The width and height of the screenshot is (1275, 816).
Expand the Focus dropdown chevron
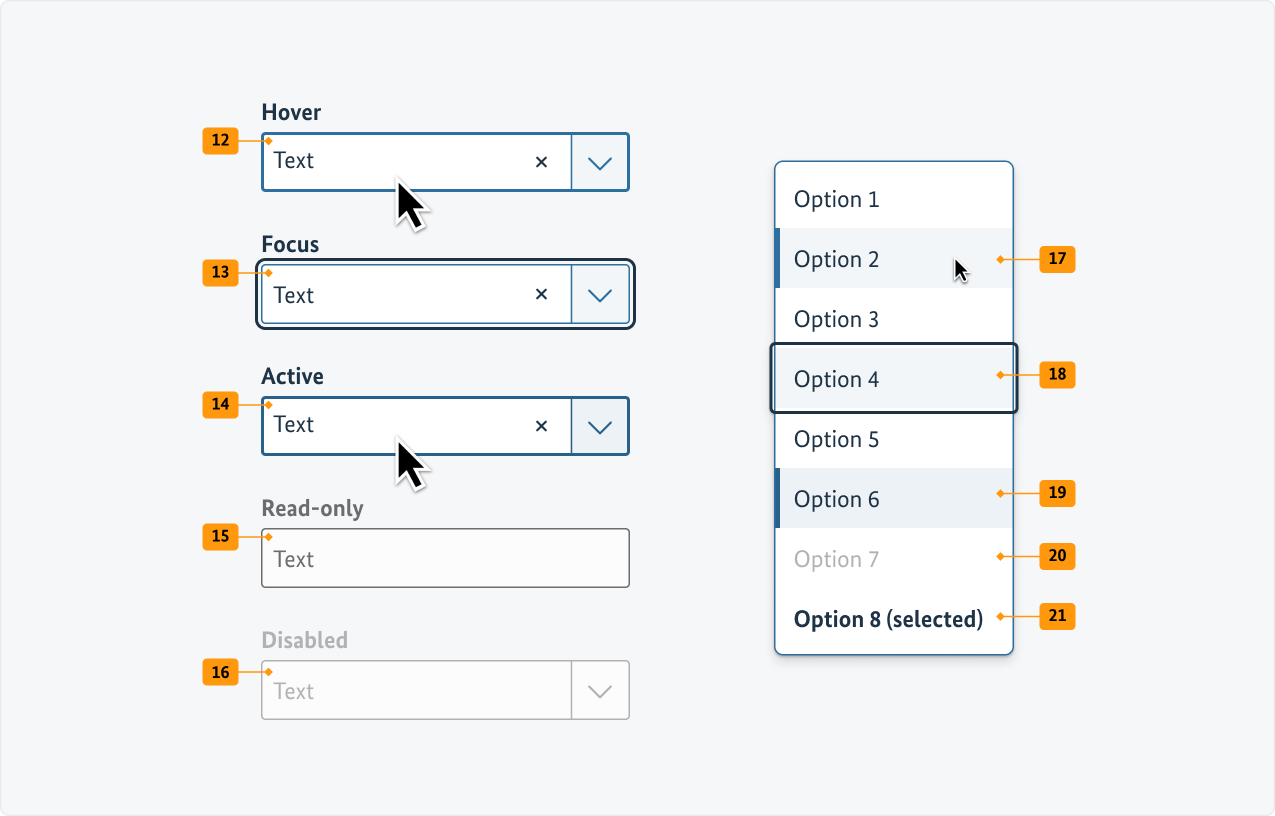click(x=600, y=295)
